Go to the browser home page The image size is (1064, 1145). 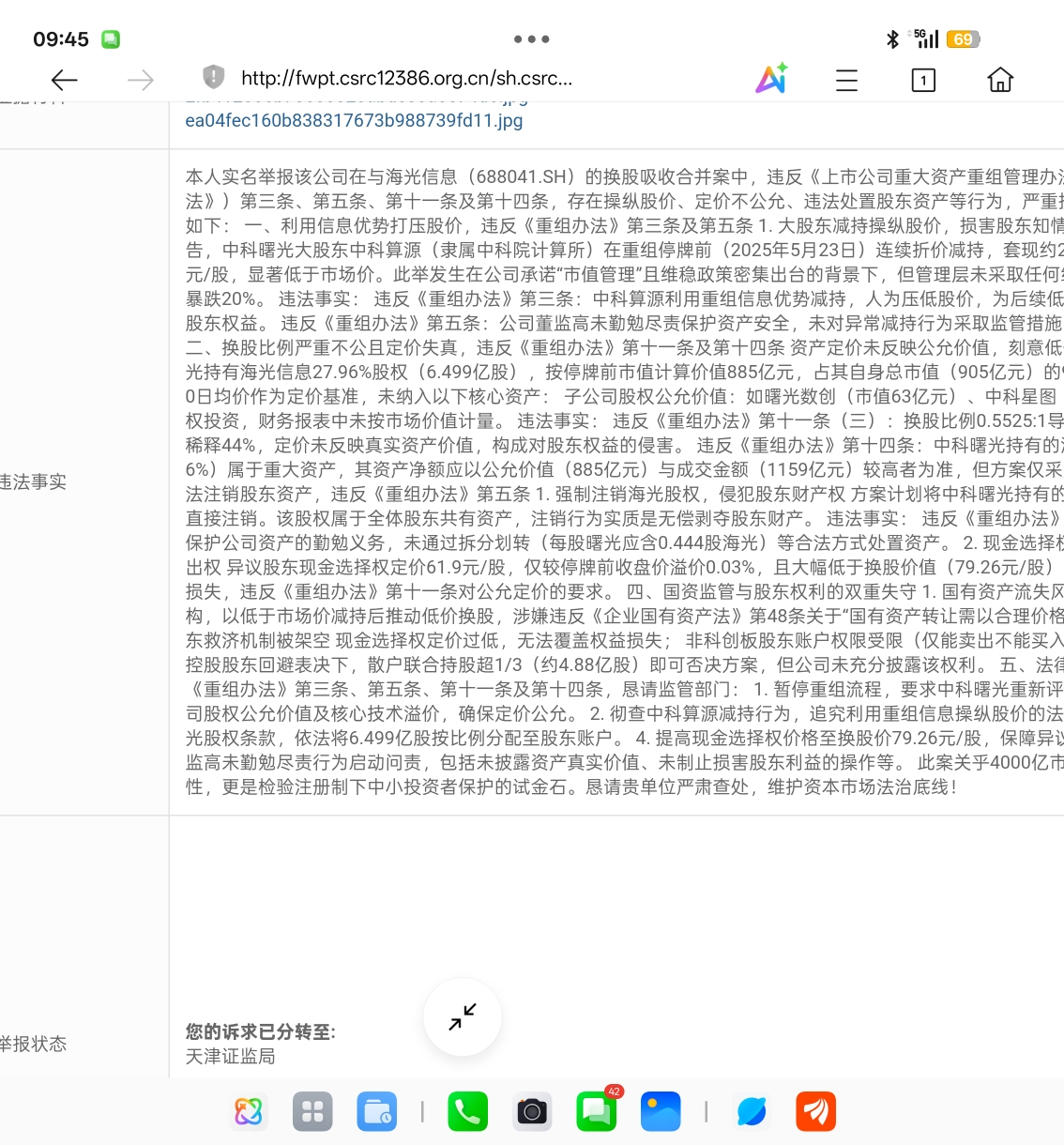1000,80
